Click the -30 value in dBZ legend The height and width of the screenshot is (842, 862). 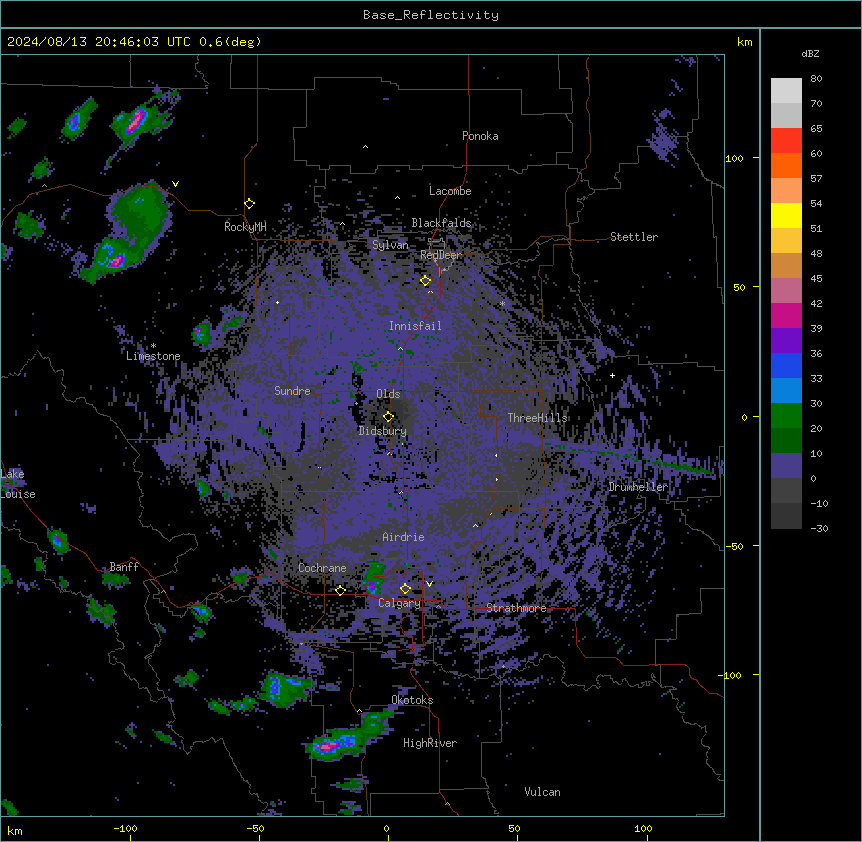[819, 529]
